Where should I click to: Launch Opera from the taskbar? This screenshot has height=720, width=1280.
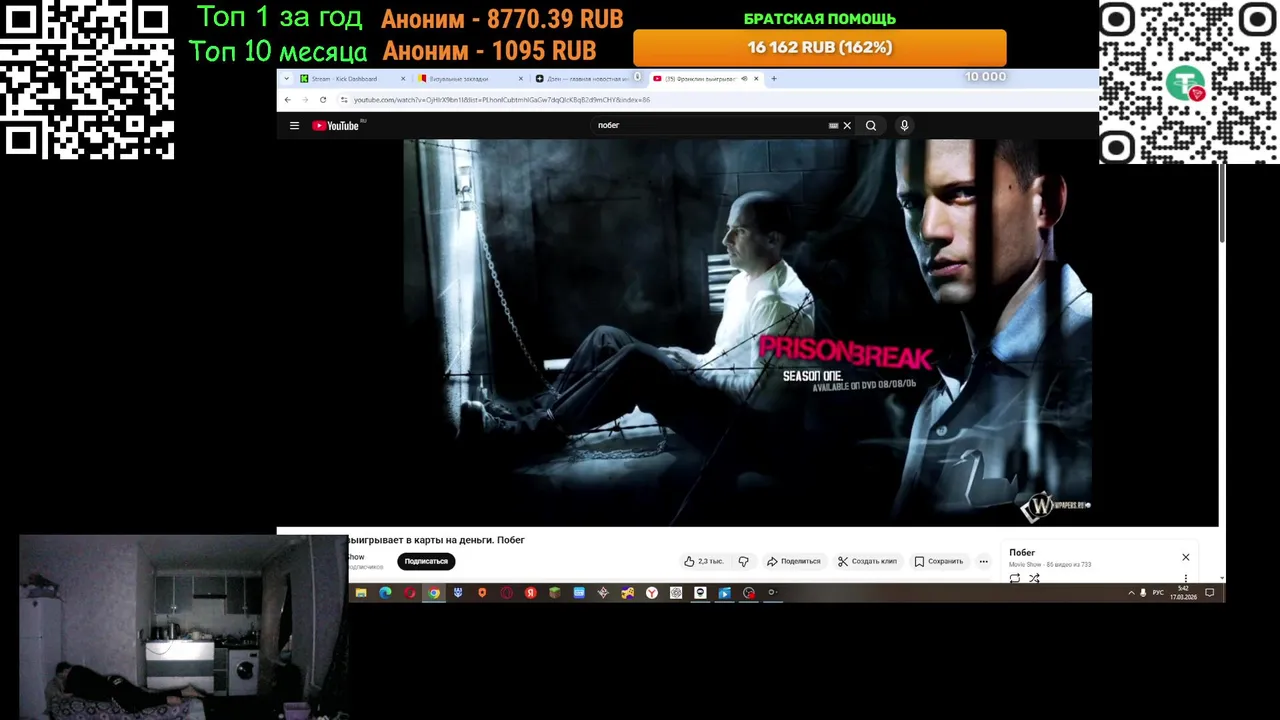410,593
